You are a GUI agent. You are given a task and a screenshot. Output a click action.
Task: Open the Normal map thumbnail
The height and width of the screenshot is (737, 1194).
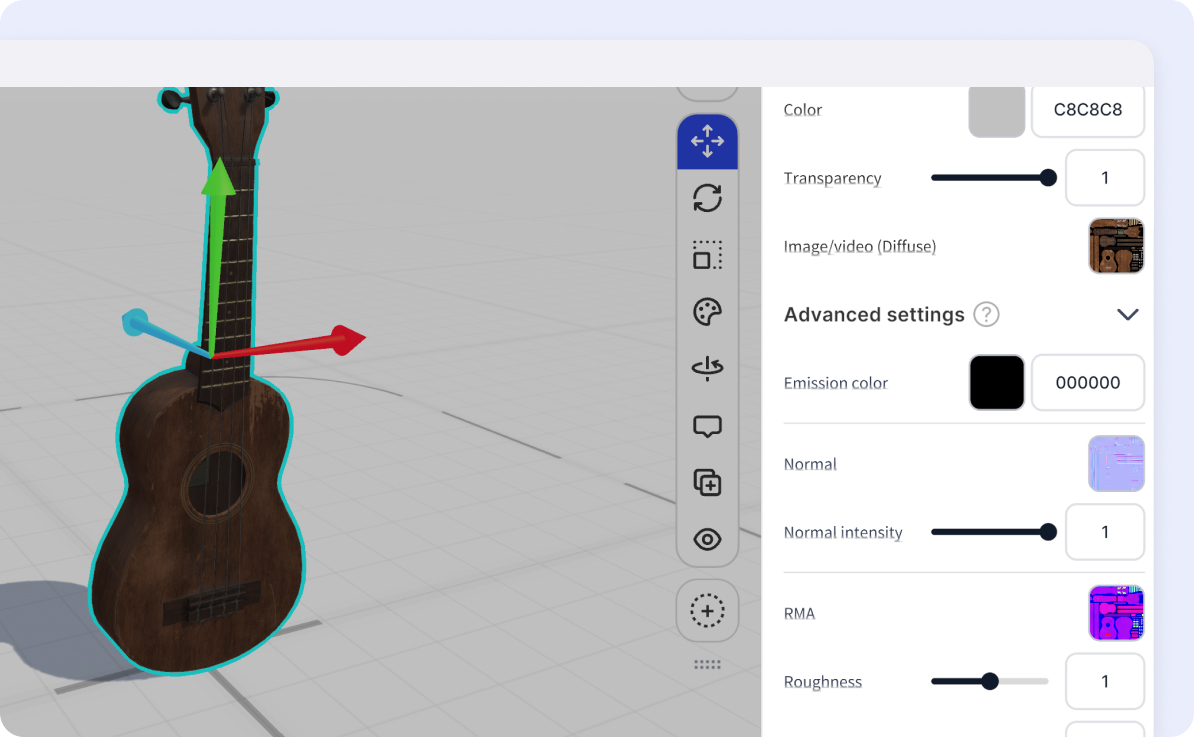pos(1116,464)
